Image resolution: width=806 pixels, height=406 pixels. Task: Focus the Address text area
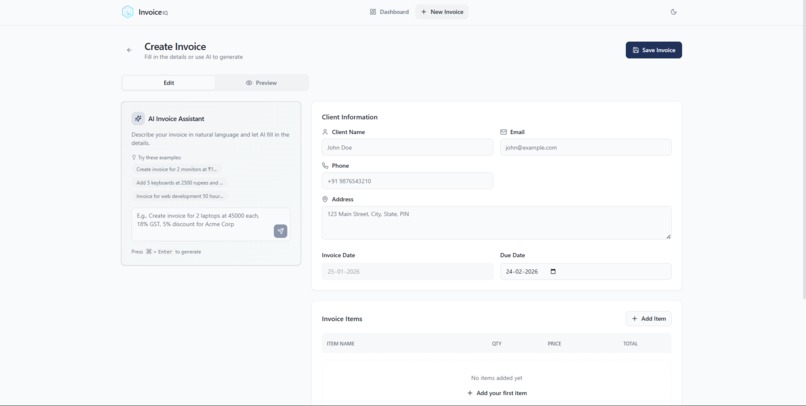pos(497,223)
